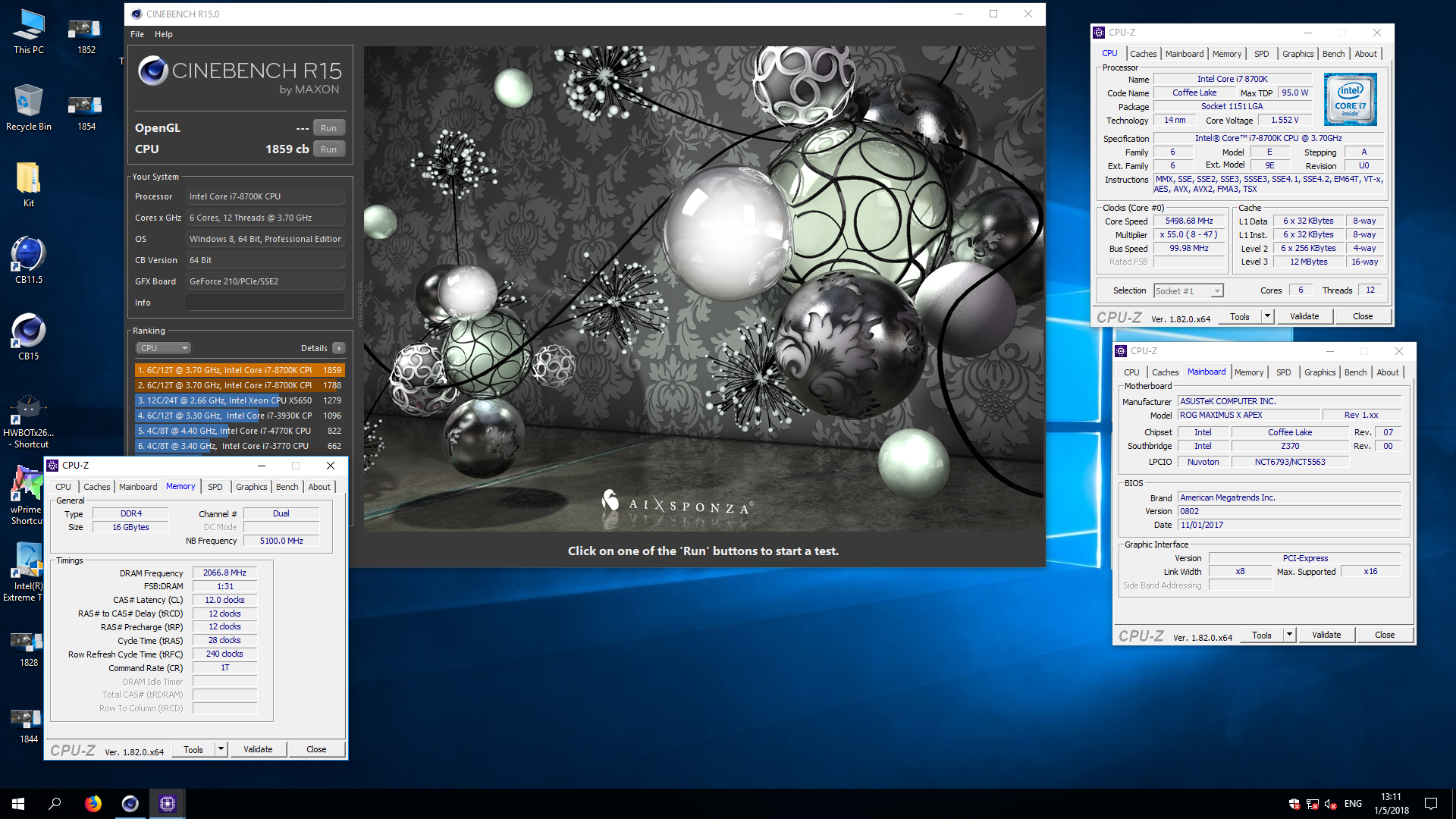Open the CB15 desktop shortcut icon
1456x819 pixels.
click(x=29, y=332)
